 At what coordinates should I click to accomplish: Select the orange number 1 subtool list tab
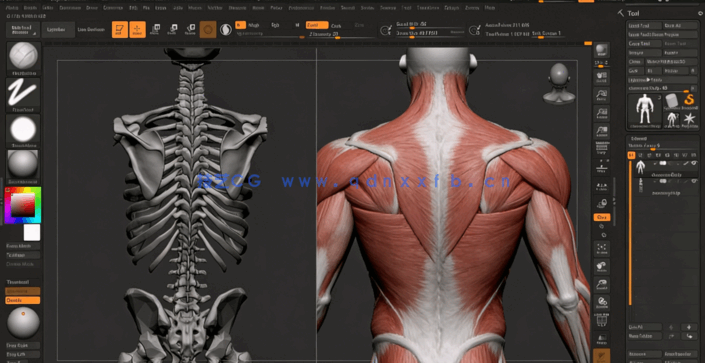tap(631, 155)
